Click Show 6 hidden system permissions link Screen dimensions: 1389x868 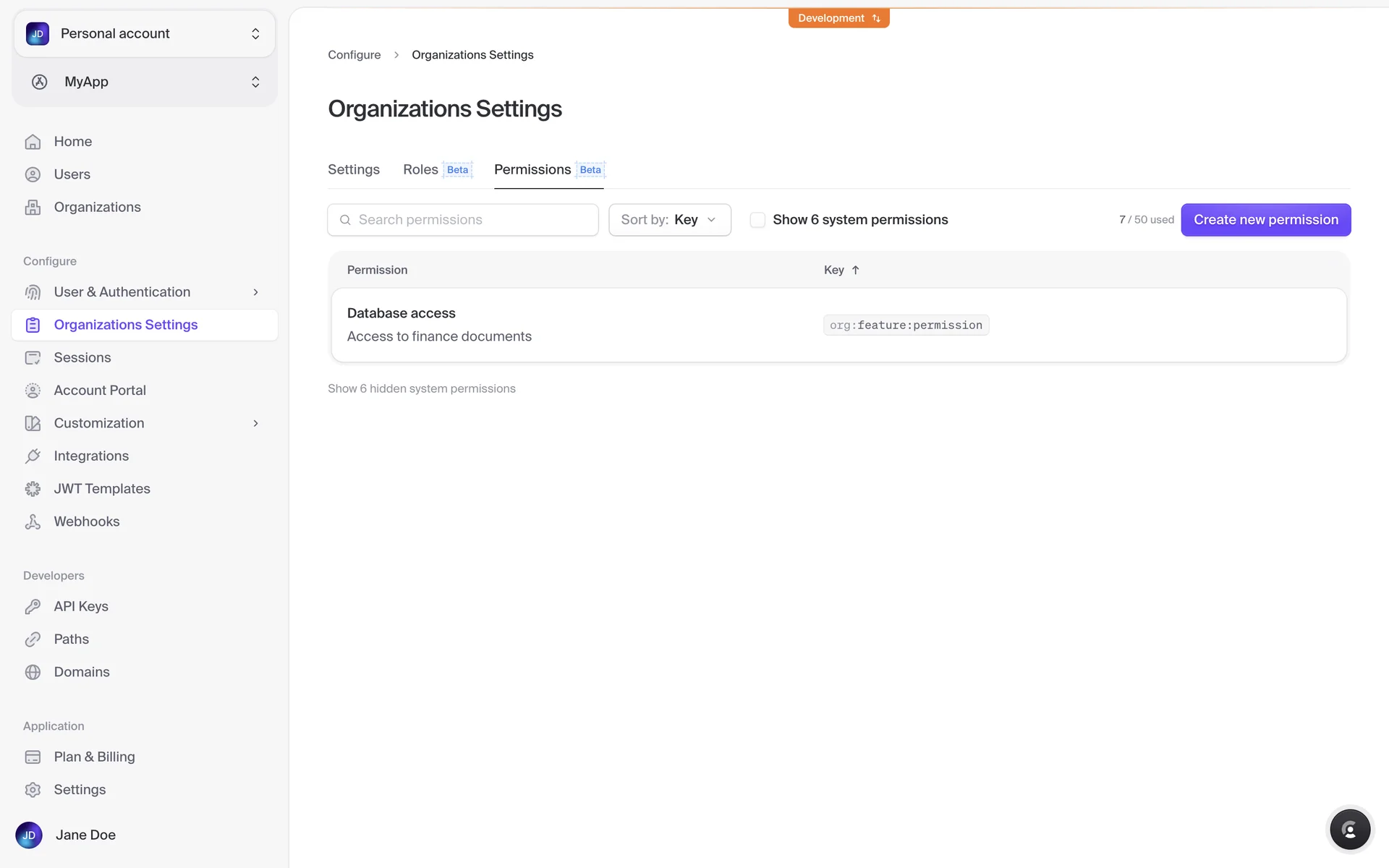tap(421, 388)
